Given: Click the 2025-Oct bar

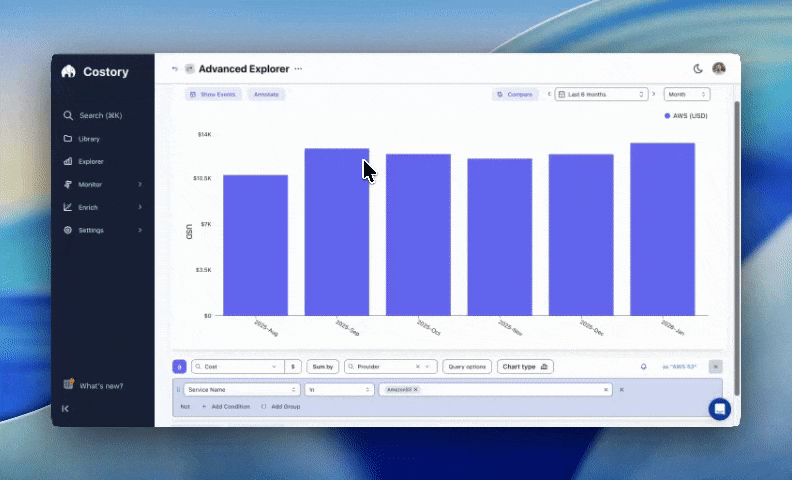Looking at the screenshot, I should tap(418, 235).
